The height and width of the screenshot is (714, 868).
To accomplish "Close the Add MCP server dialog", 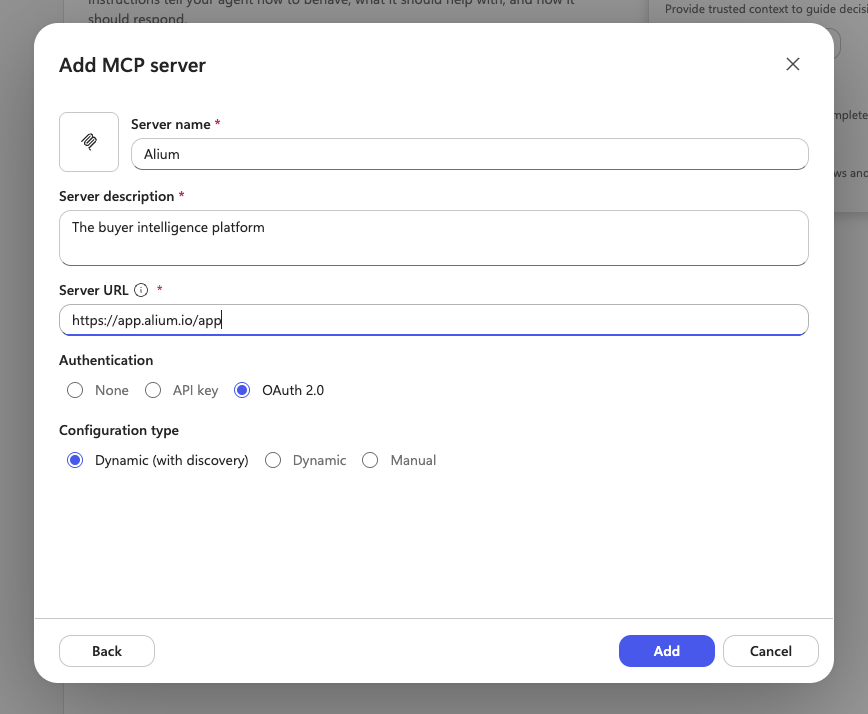I will 793,64.
